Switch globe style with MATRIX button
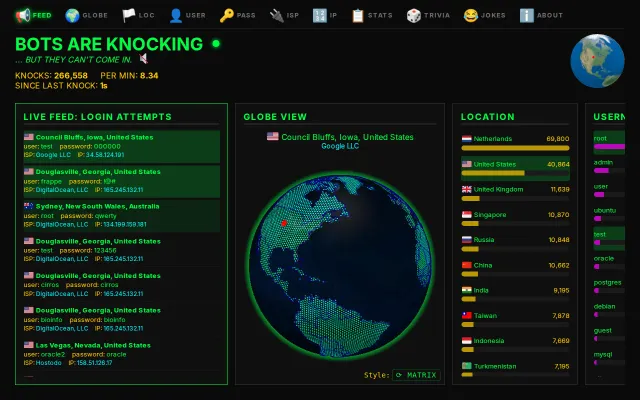 [x=416, y=375]
